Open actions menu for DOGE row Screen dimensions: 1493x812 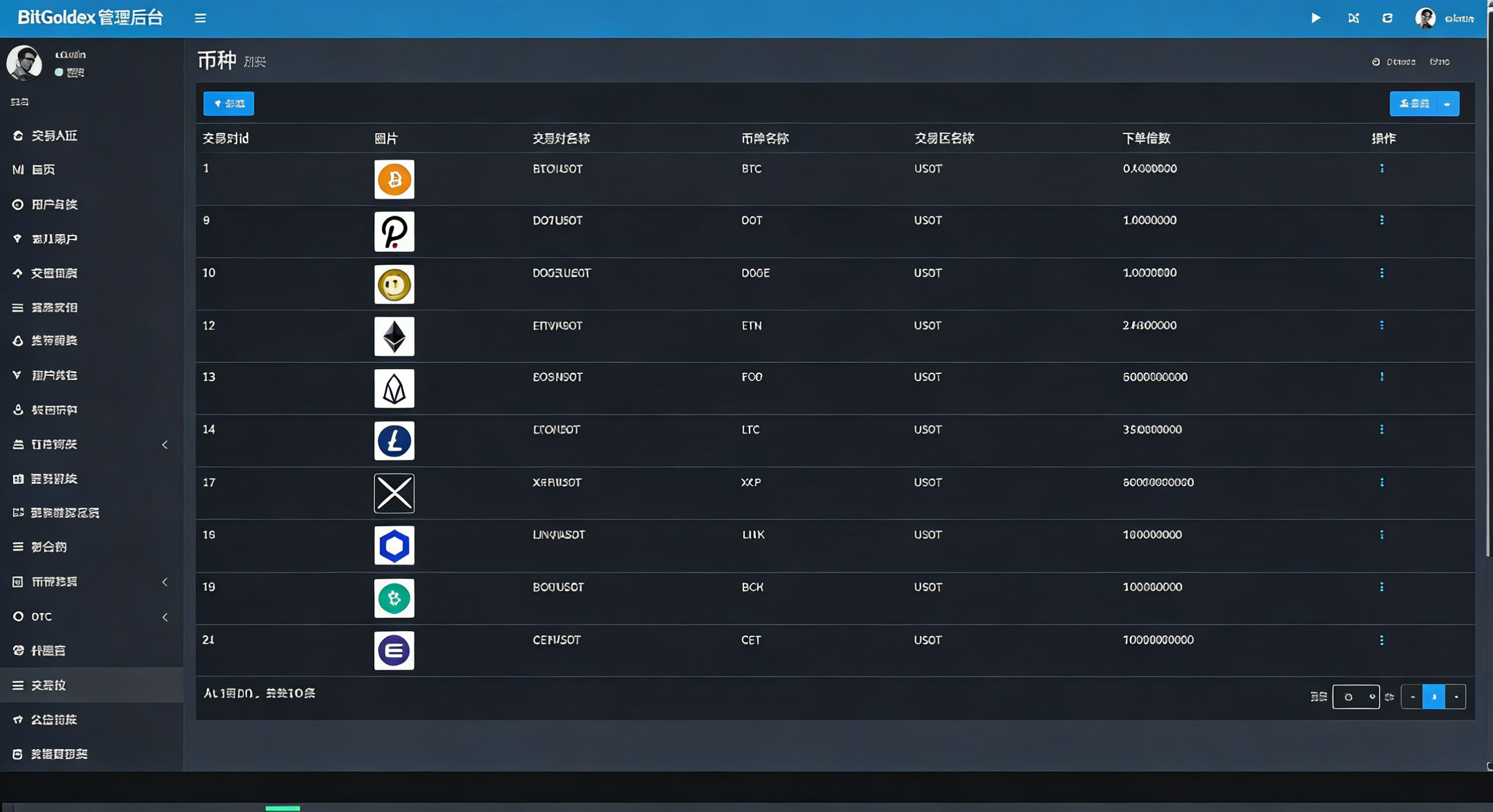(1381, 273)
